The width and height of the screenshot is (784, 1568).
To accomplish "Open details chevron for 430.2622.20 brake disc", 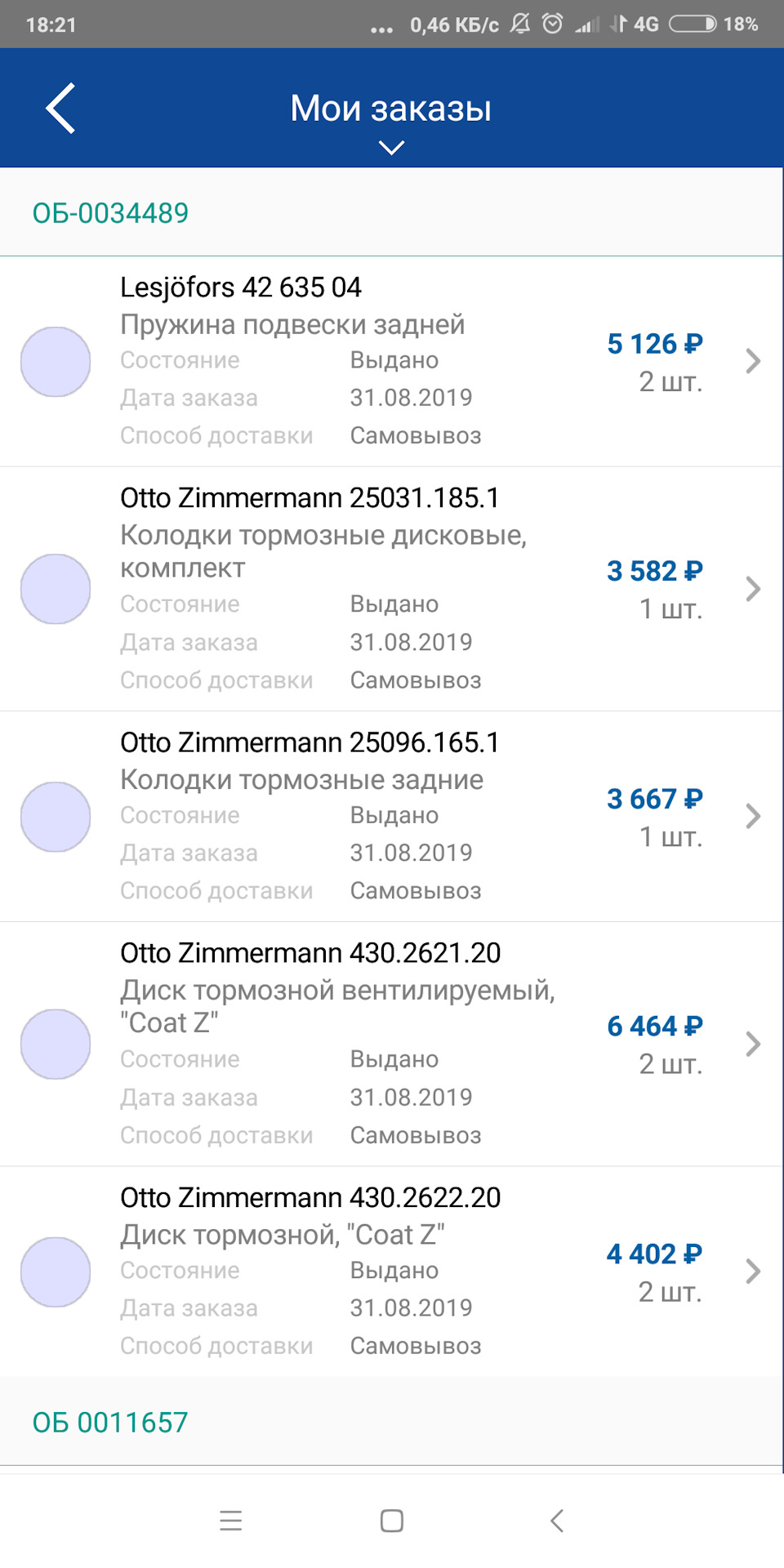I will click(x=753, y=1271).
